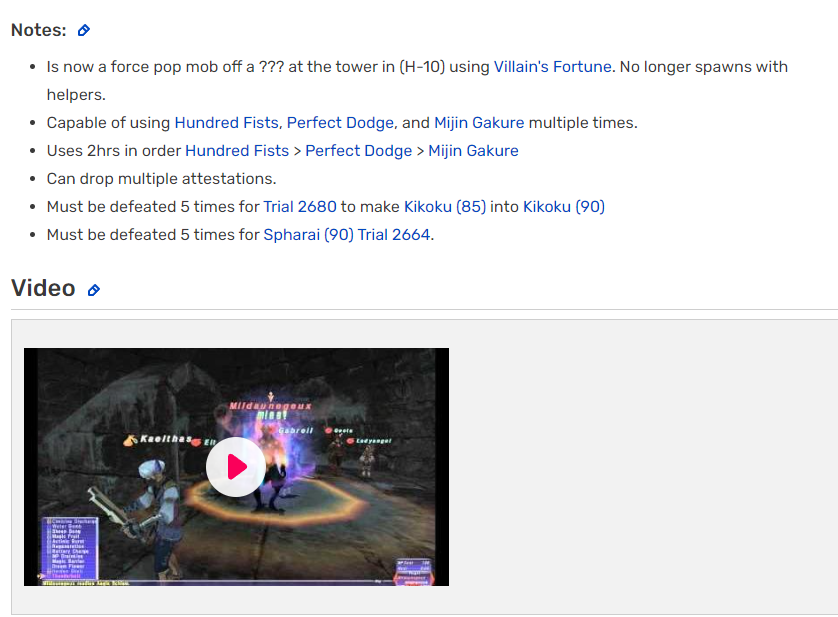Open Hundred Fists link in the 'Capable of using' line
Image resolution: width=838 pixels, height=617 pixels.
(227, 122)
